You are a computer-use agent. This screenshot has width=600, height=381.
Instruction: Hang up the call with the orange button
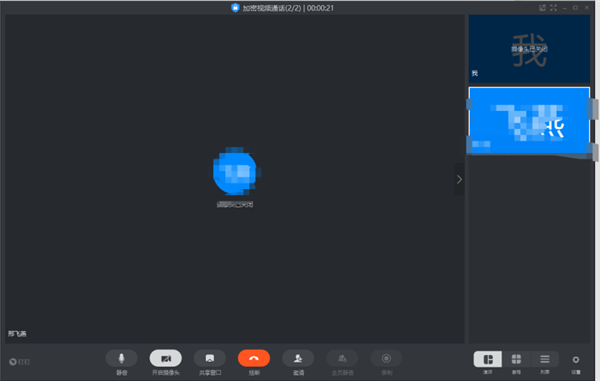pos(254,359)
